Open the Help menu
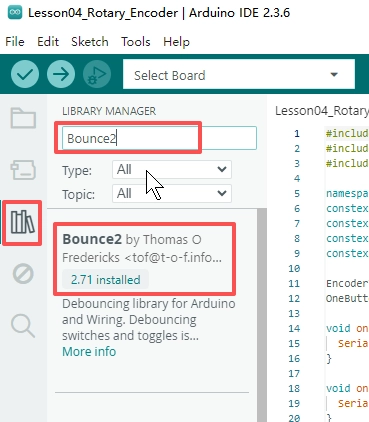This screenshot has height=422, width=369. (x=176, y=42)
